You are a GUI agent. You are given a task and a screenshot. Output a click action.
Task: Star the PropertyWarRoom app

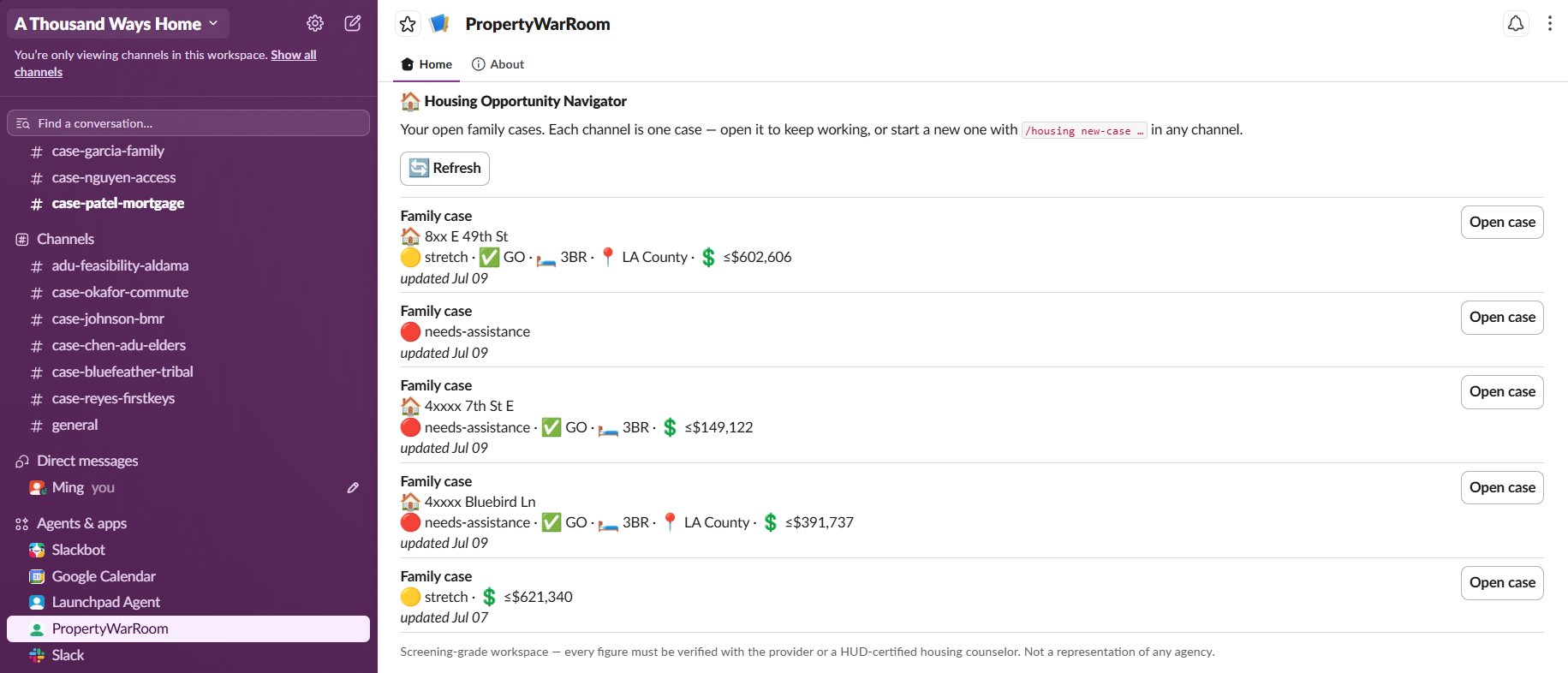[x=408, y=24]
